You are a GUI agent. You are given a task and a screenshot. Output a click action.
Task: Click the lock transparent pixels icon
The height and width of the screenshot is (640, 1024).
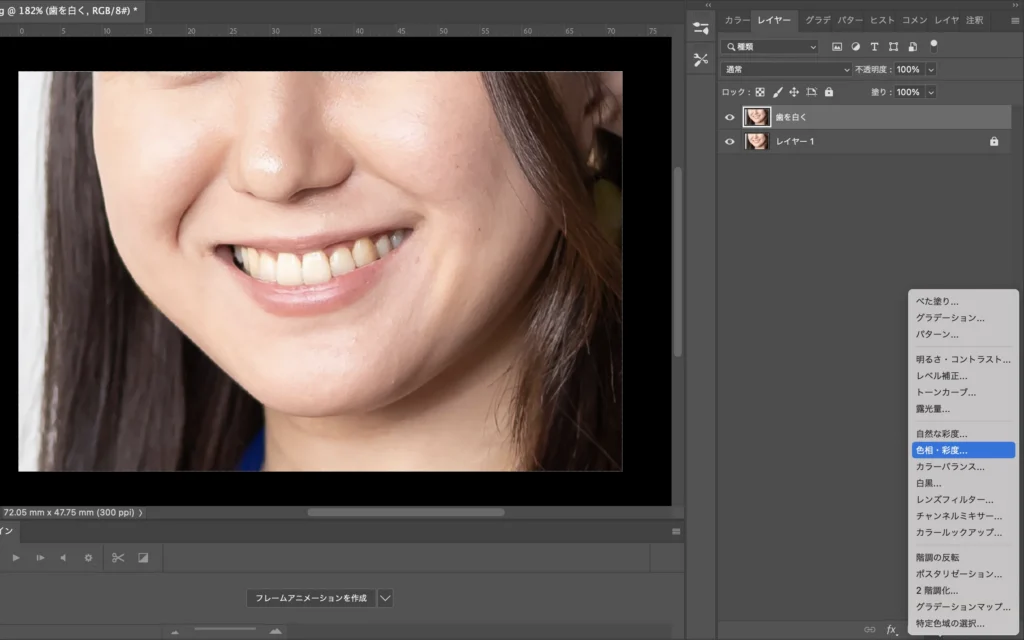[x=760, y=92]
